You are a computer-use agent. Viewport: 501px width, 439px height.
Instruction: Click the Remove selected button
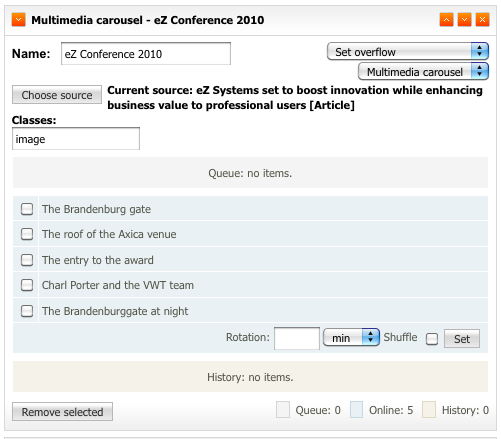(x=62, y=412)
